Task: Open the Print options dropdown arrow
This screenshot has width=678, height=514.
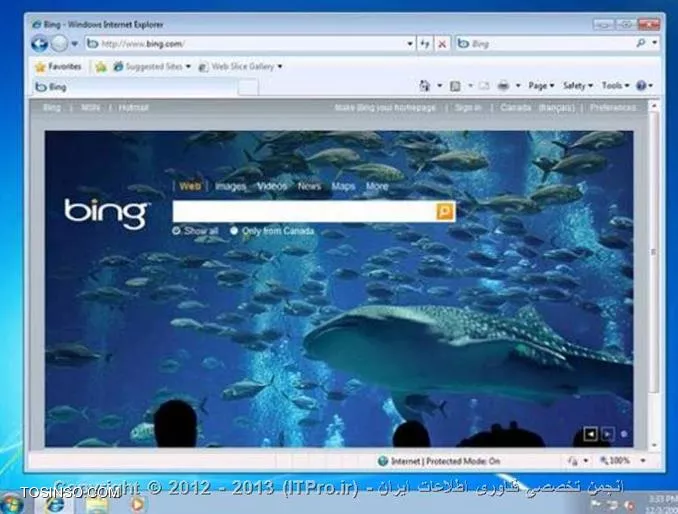Action: click(518, 86)
